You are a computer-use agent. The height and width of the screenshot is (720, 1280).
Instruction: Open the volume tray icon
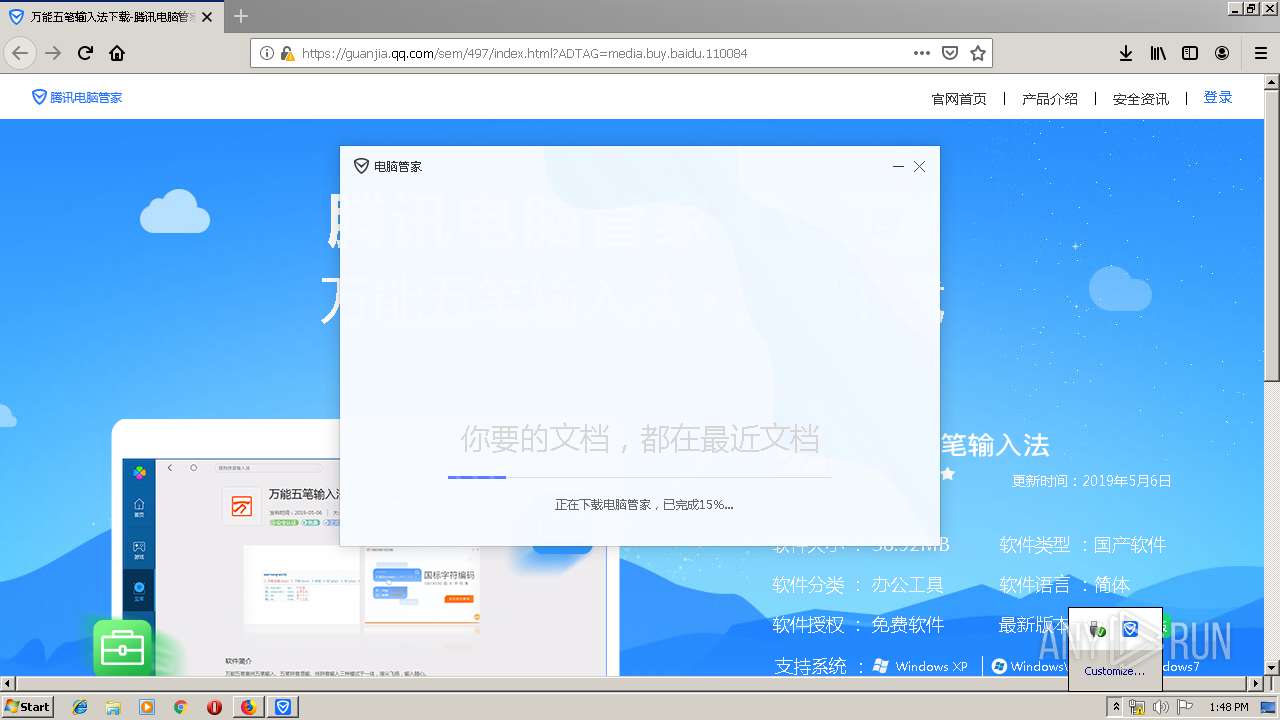(1161, 707)
